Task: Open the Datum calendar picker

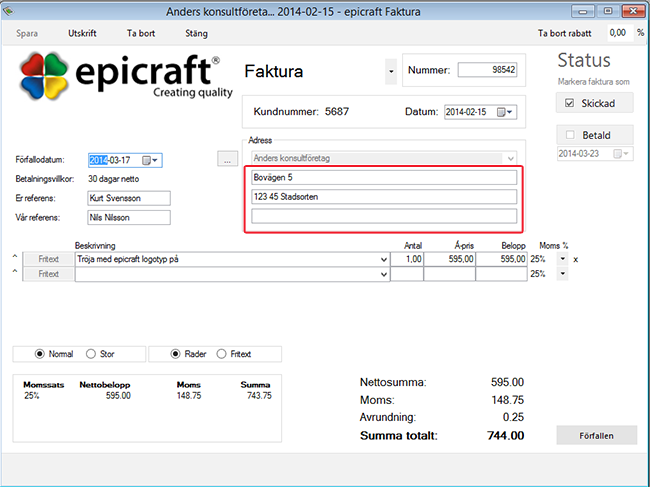Action: coord(505,112)
